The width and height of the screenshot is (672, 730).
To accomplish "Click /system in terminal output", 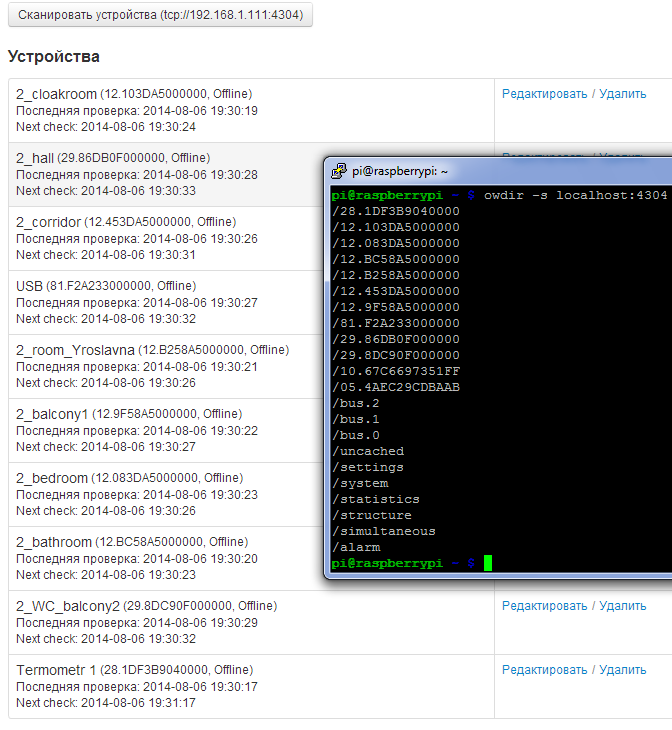I will click(x=360, y=483).
